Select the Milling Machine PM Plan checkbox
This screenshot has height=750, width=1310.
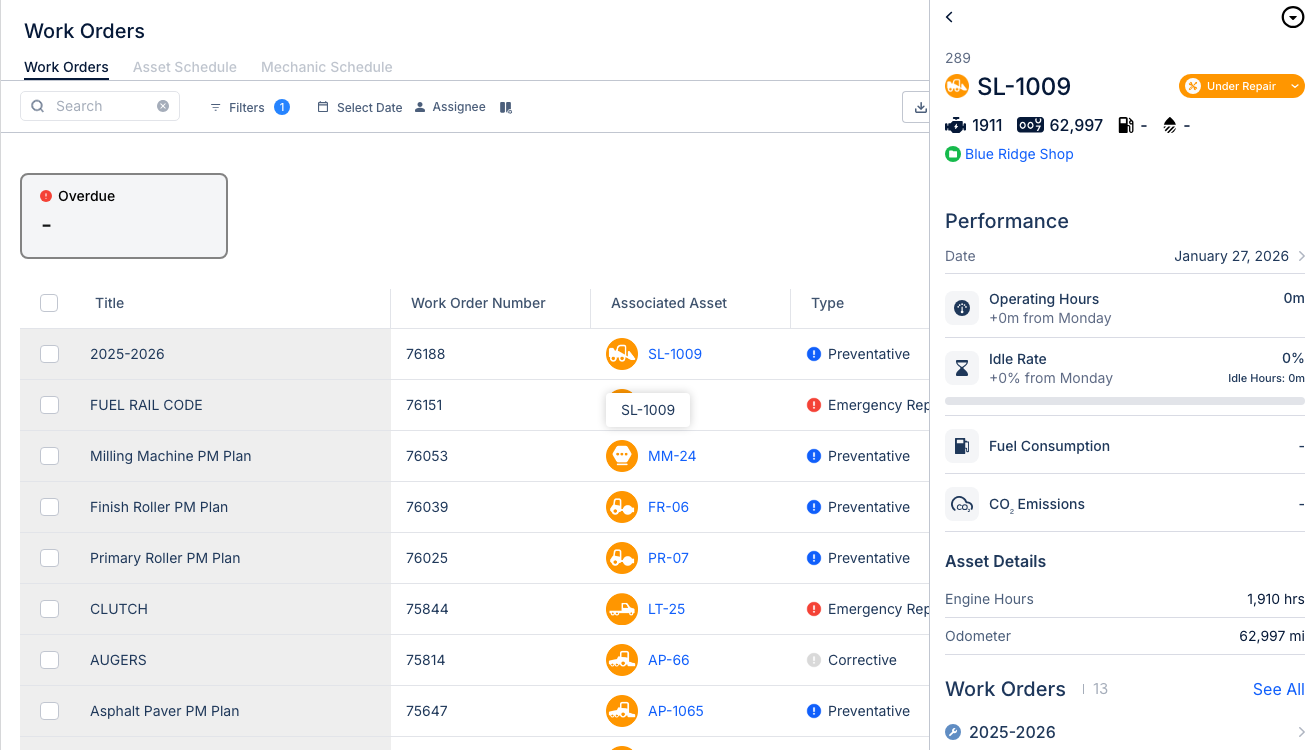[49, 456]
